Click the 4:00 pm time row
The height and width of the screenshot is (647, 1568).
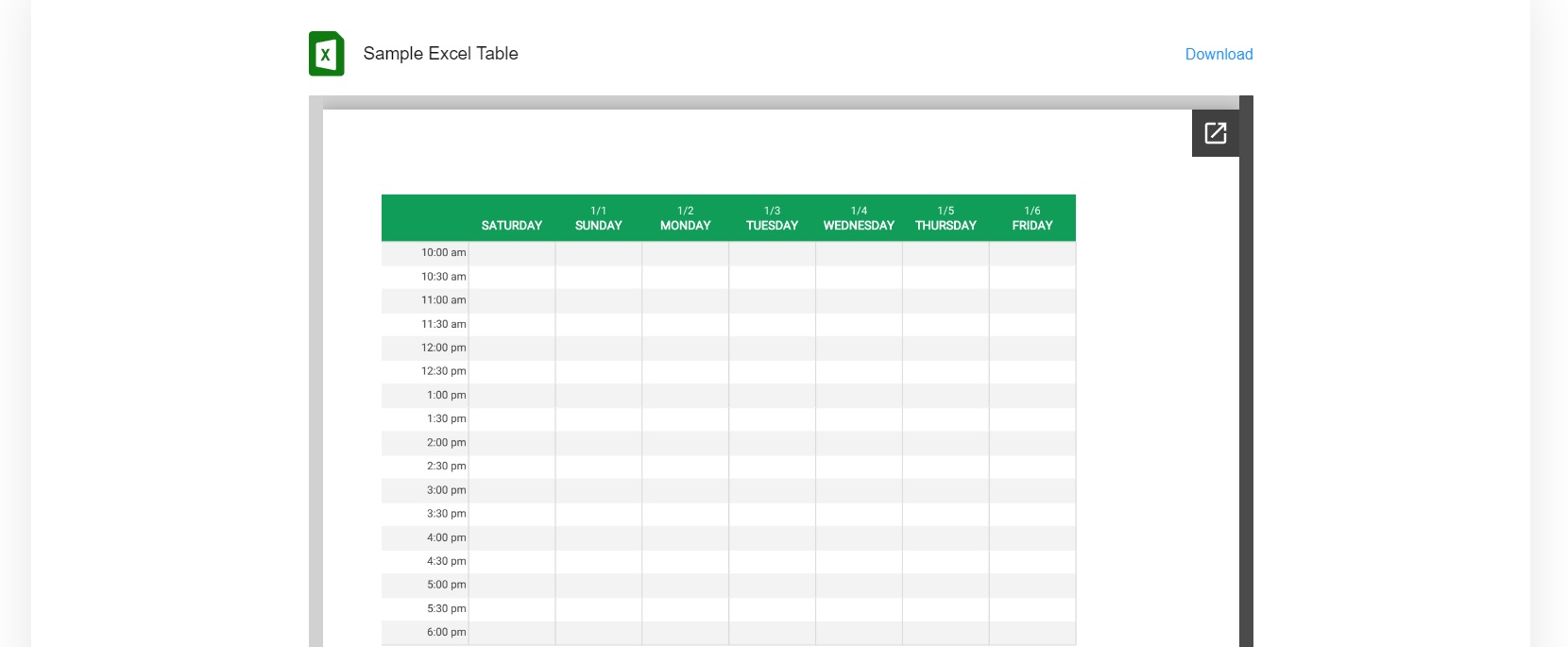[728, 537]
